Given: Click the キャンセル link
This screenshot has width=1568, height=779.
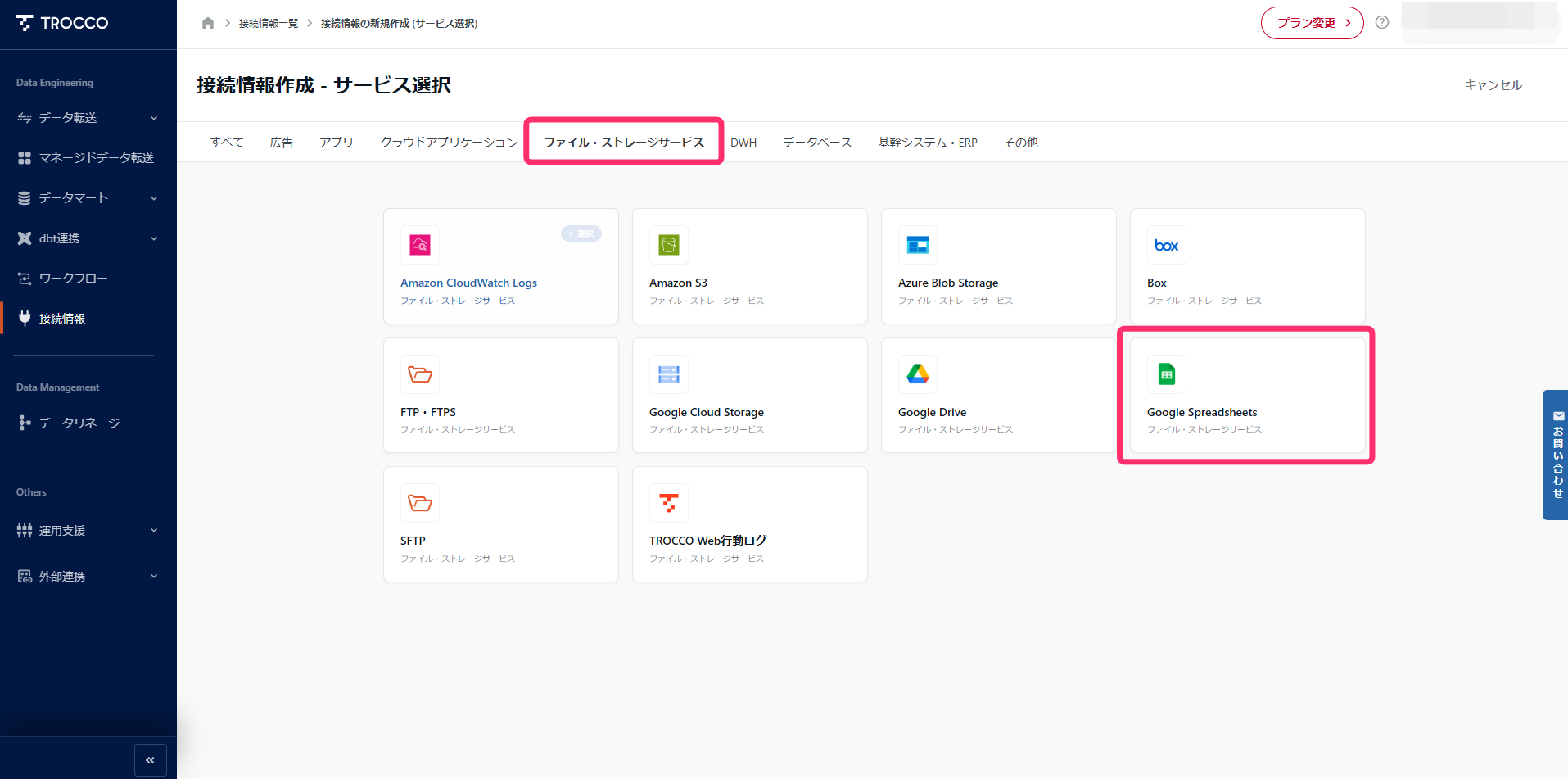Looking at the screenshot, I should [x=1493, y=85].
